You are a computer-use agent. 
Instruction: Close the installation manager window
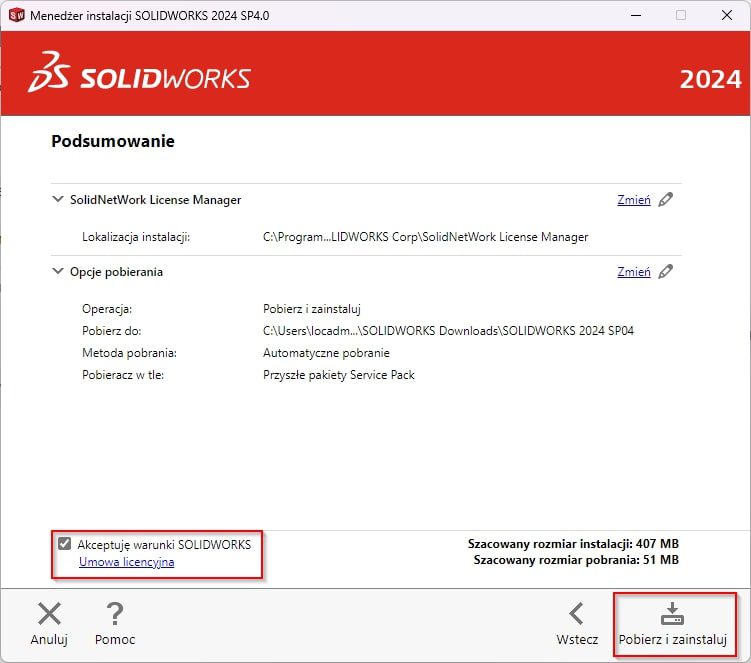726,15
